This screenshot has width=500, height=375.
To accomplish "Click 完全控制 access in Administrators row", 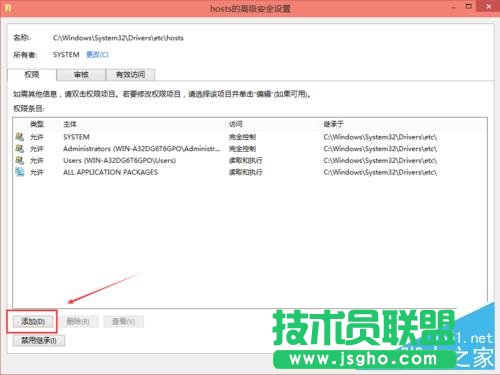I will coord(242,149).
